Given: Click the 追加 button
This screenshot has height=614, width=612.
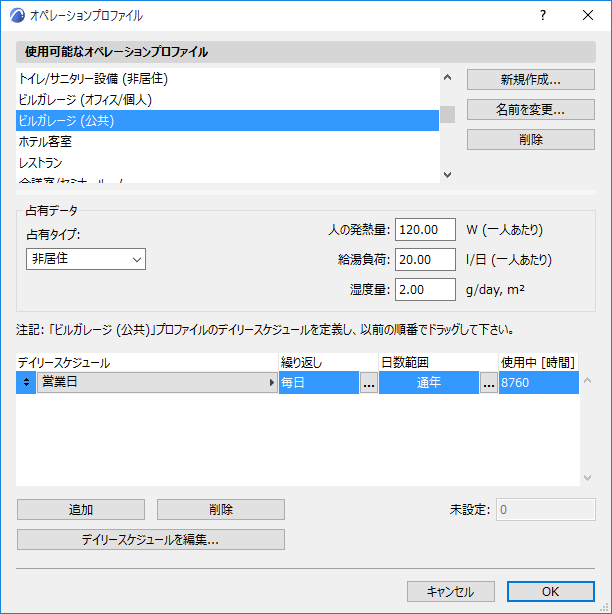Looking at the screenshot, I should pyautogui.click(x=81, y=509).
